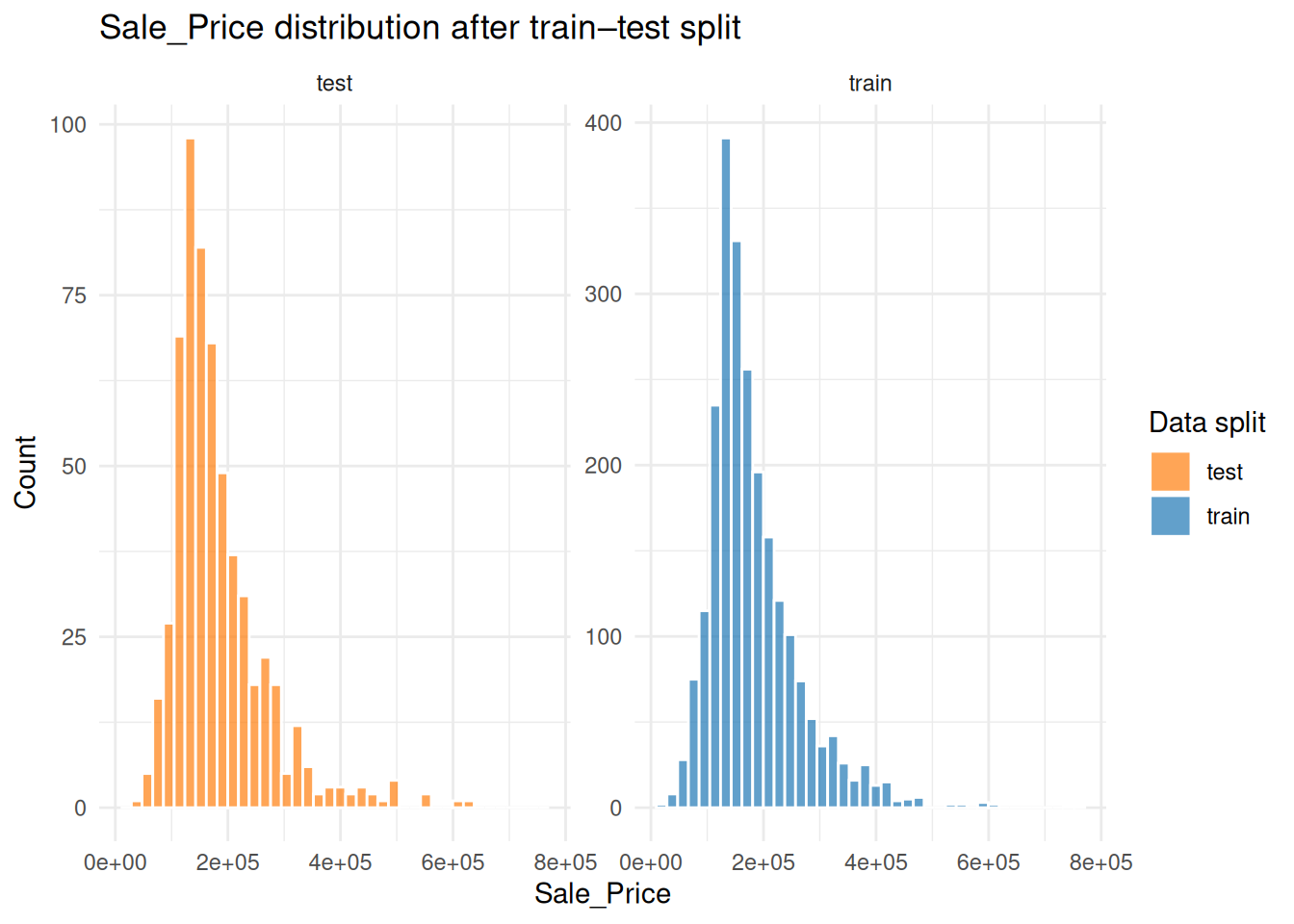The width and height of the screenshot is (1294, 924).
Task: Select the 'test' facet header above left panel
Action: (x=334, y=84)
